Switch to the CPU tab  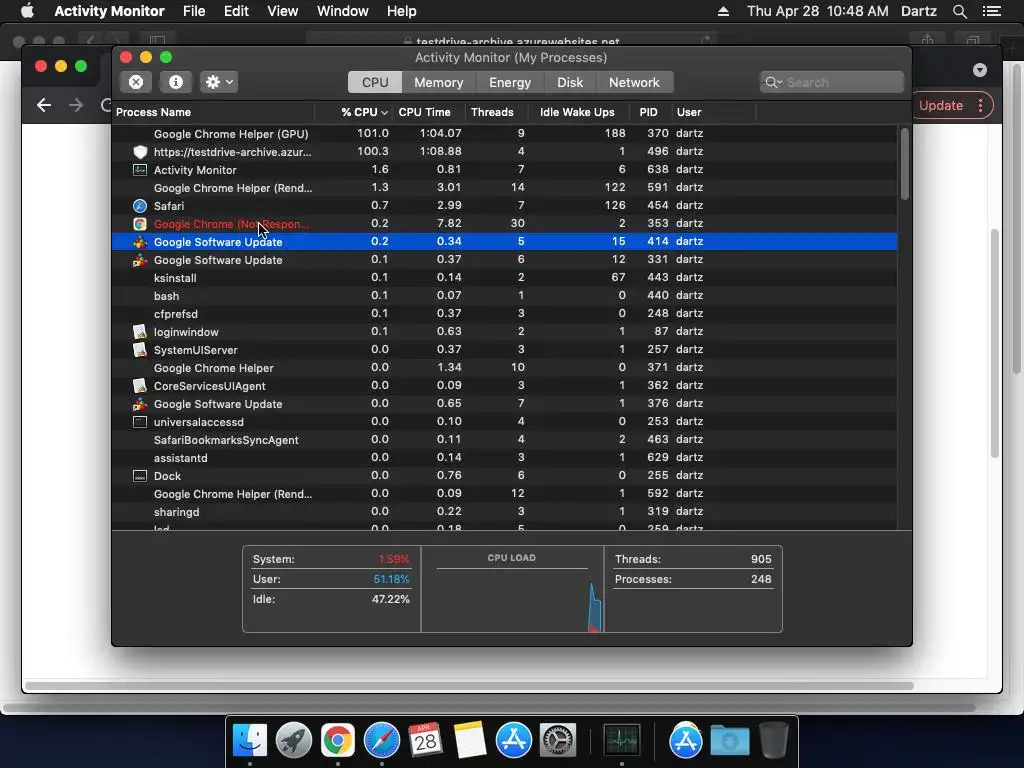point(375,82)
